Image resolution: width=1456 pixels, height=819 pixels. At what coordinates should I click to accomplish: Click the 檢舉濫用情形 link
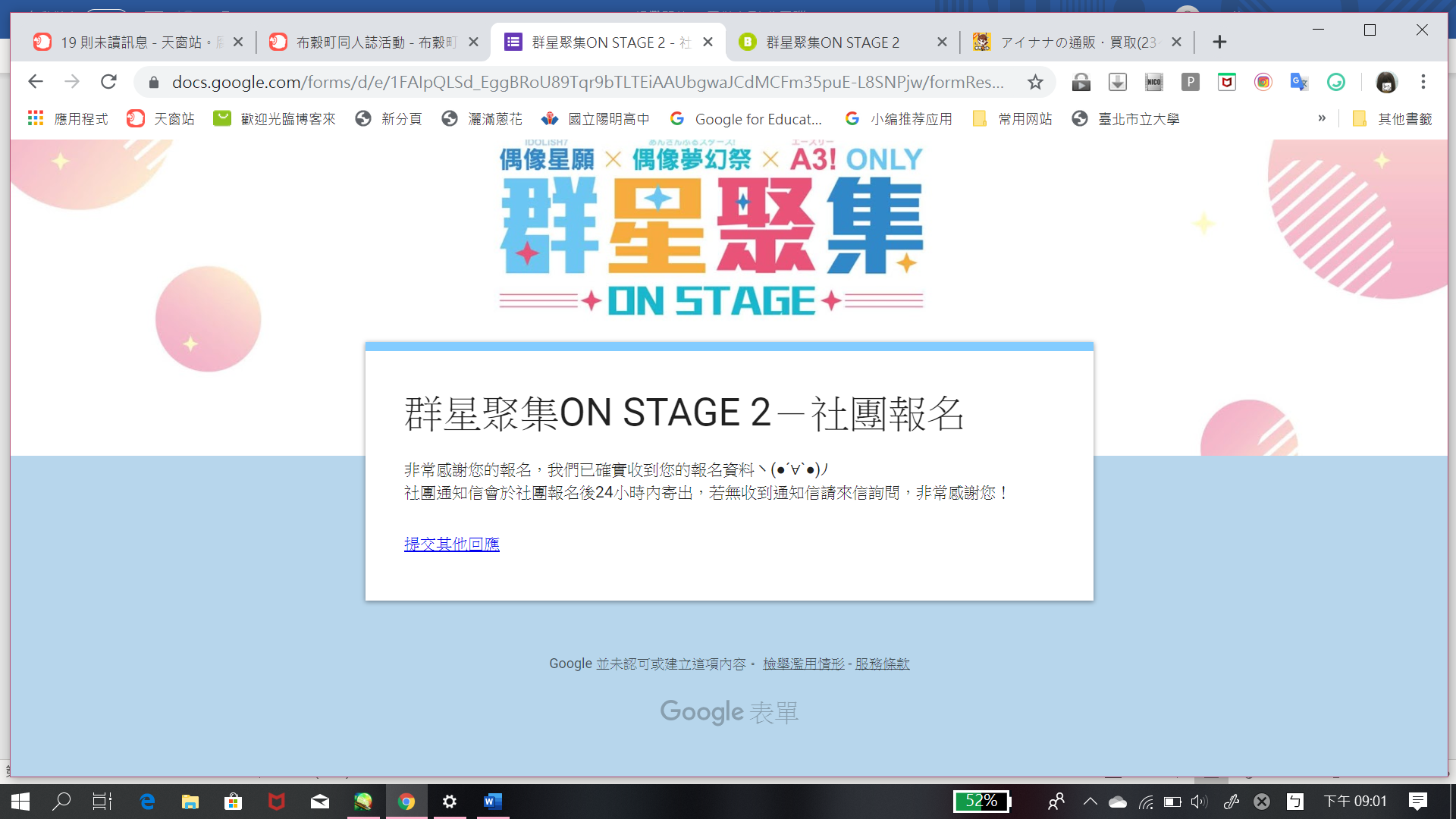(804, 664)
